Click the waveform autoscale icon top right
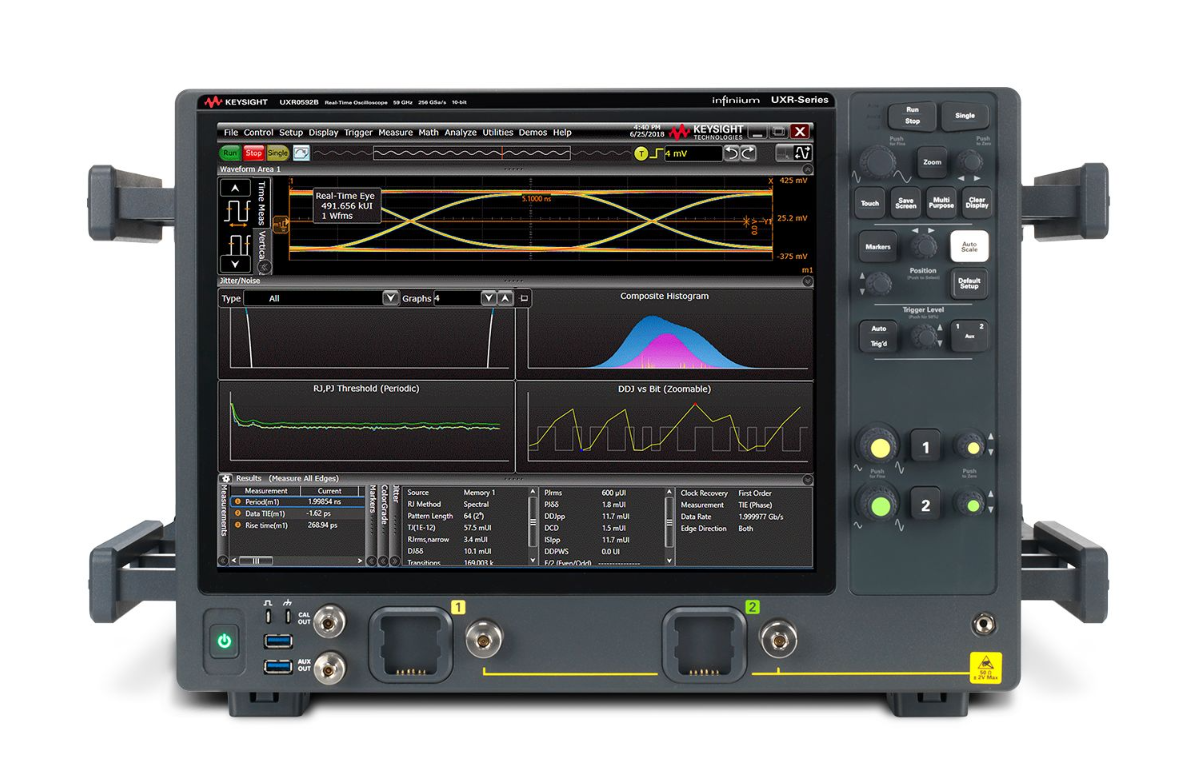 pyautogui.click(x=804, y=153)
